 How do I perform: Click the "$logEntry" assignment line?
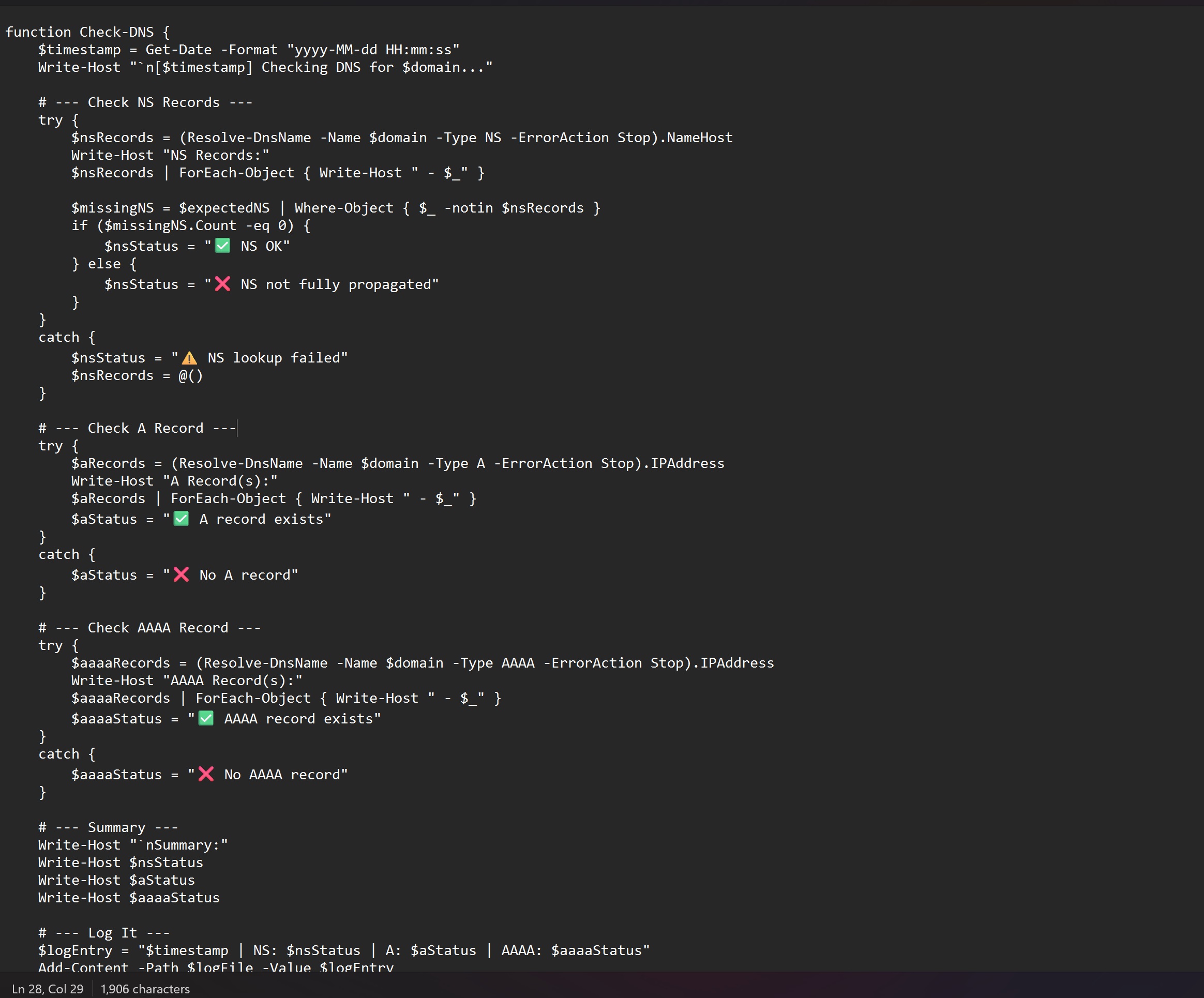(x=344, y=950)
